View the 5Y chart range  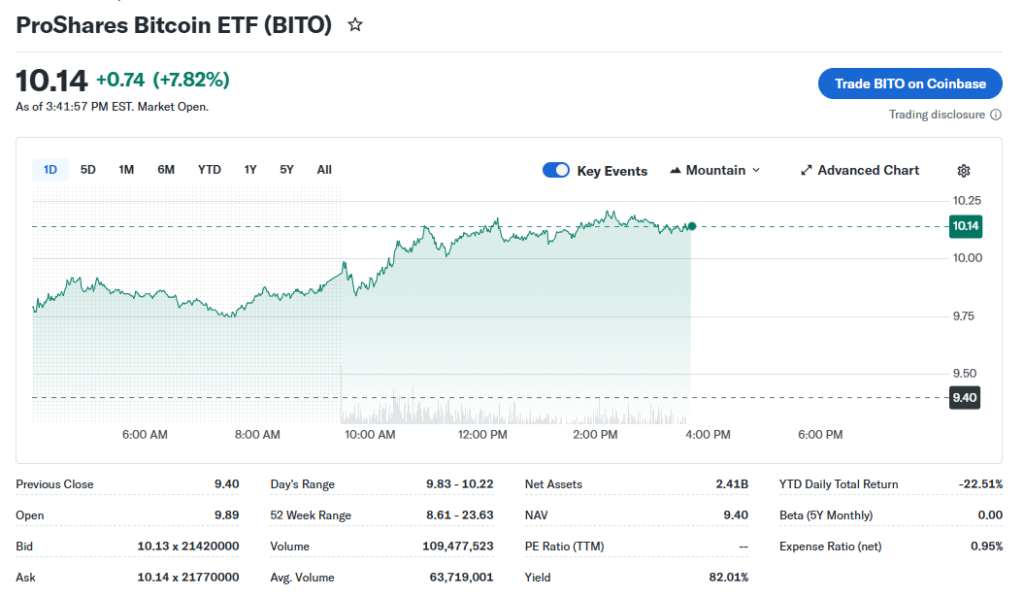(287, 170)
